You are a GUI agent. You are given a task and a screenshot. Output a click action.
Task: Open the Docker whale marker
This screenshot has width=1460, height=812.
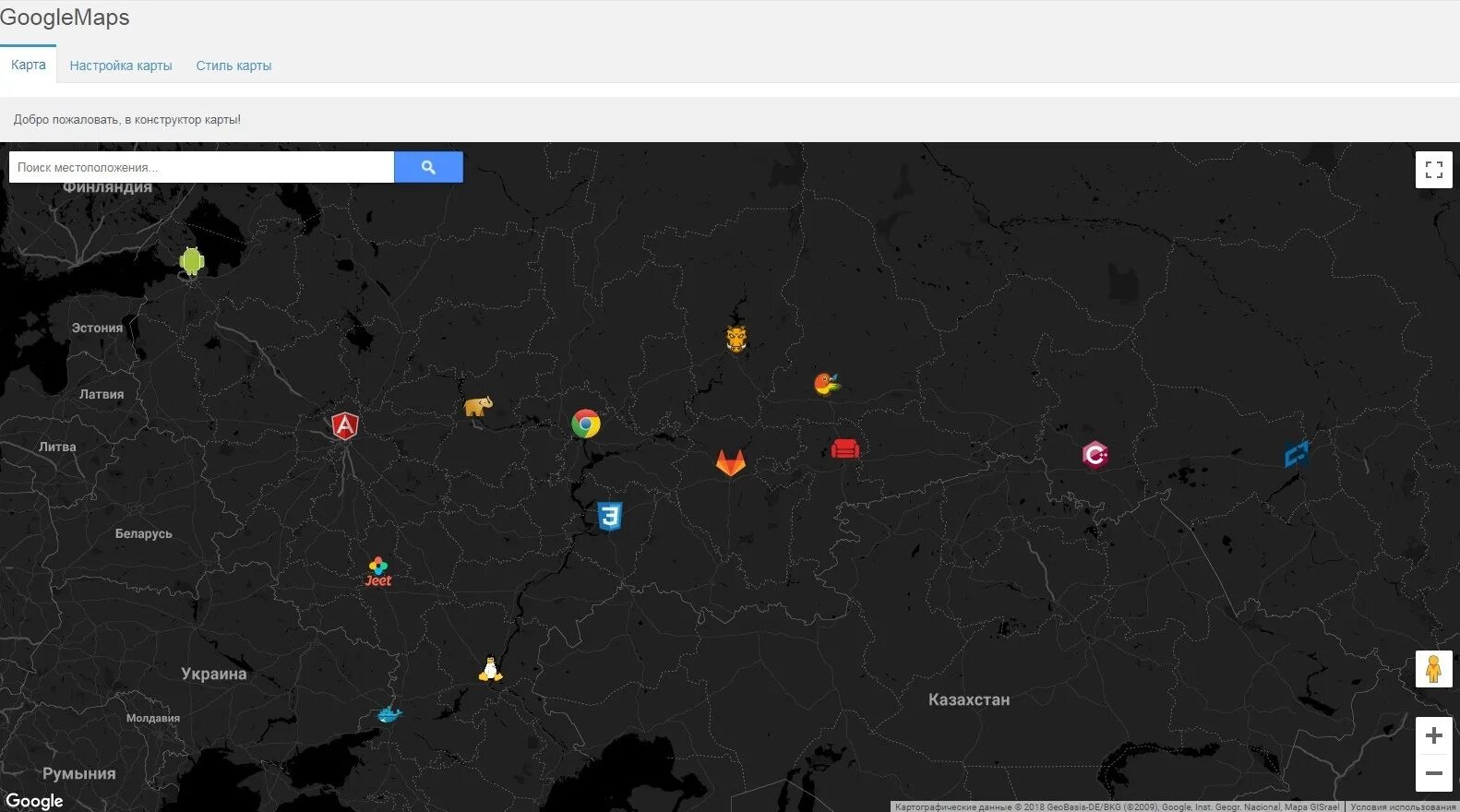tap(389, 714)
